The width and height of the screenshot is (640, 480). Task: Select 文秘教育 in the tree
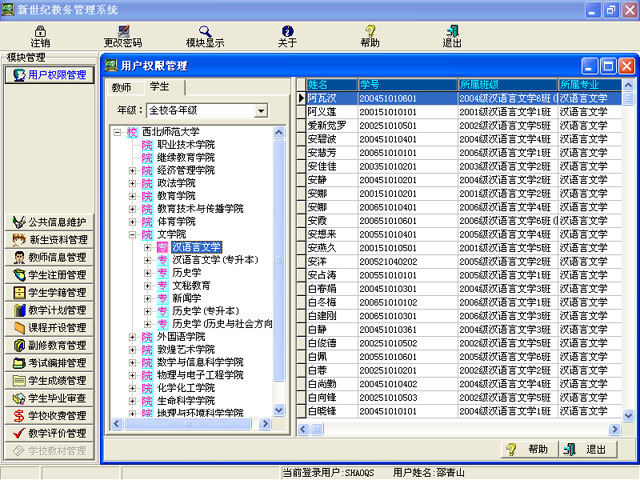point(191,286)
